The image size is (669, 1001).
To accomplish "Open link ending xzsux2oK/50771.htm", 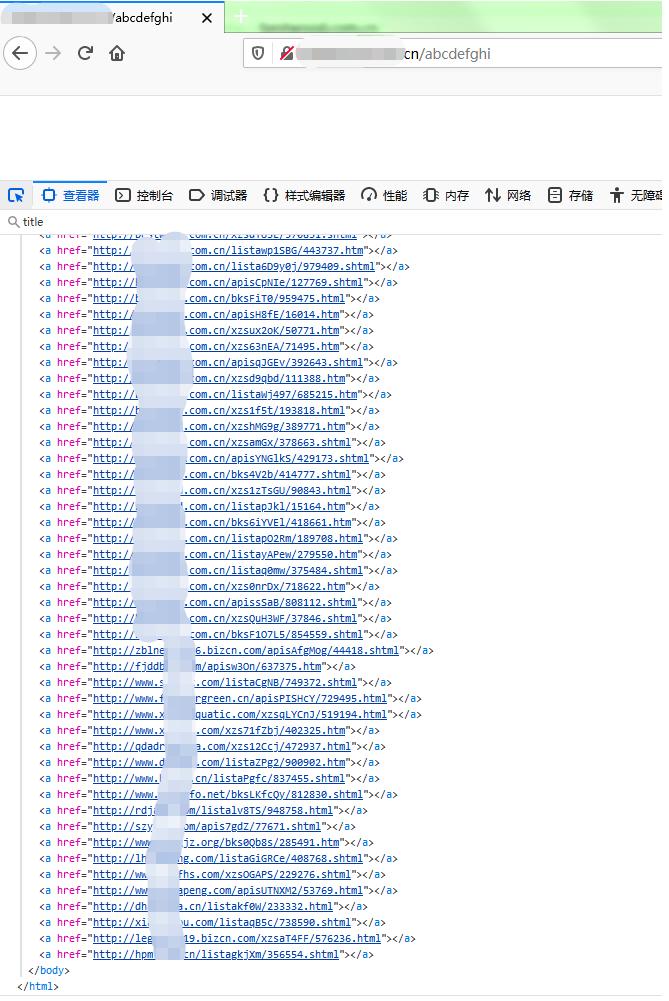I will click(216, 330).
